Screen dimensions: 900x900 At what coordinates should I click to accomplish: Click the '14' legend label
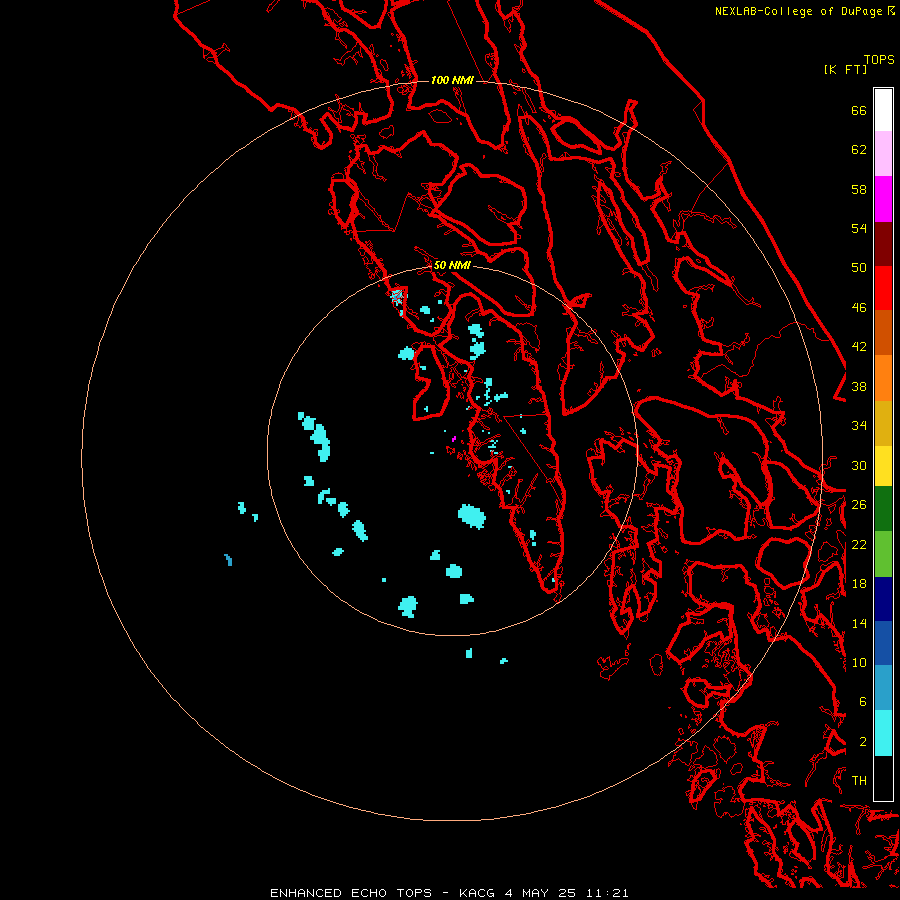click(x=859, y=623)
